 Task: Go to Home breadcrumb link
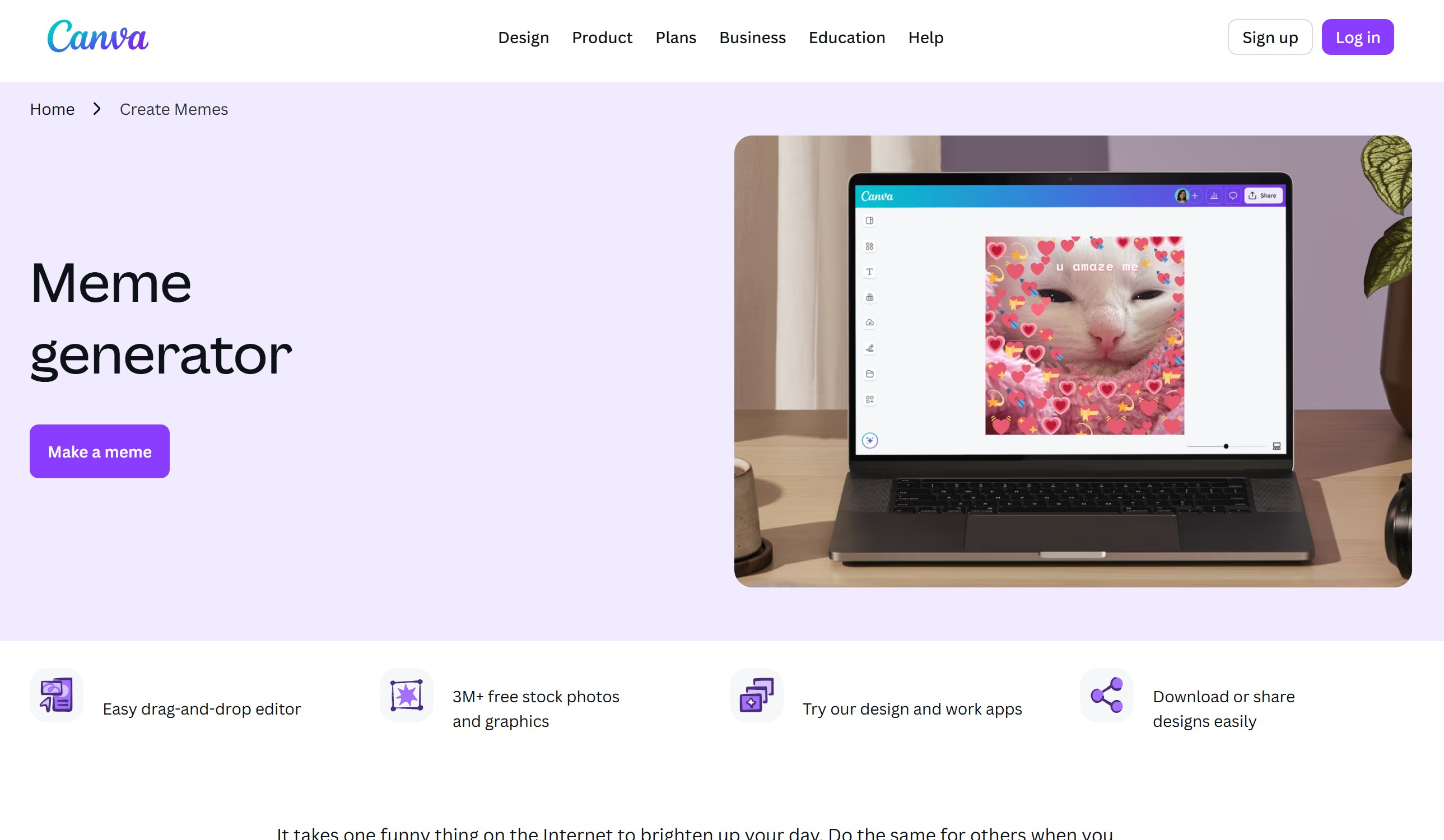(x=52, y=109)
